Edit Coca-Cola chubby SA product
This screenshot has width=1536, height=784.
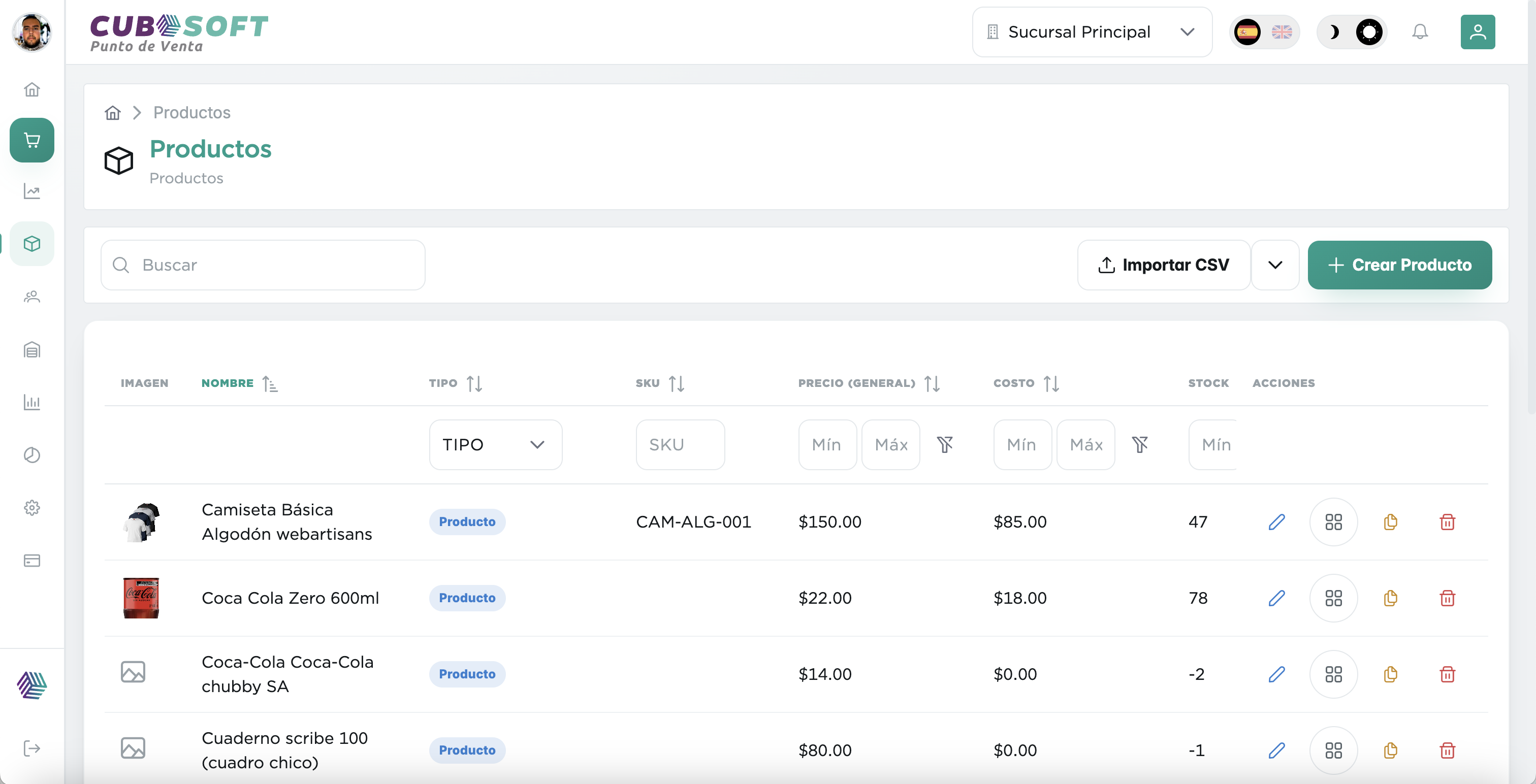1276,674
